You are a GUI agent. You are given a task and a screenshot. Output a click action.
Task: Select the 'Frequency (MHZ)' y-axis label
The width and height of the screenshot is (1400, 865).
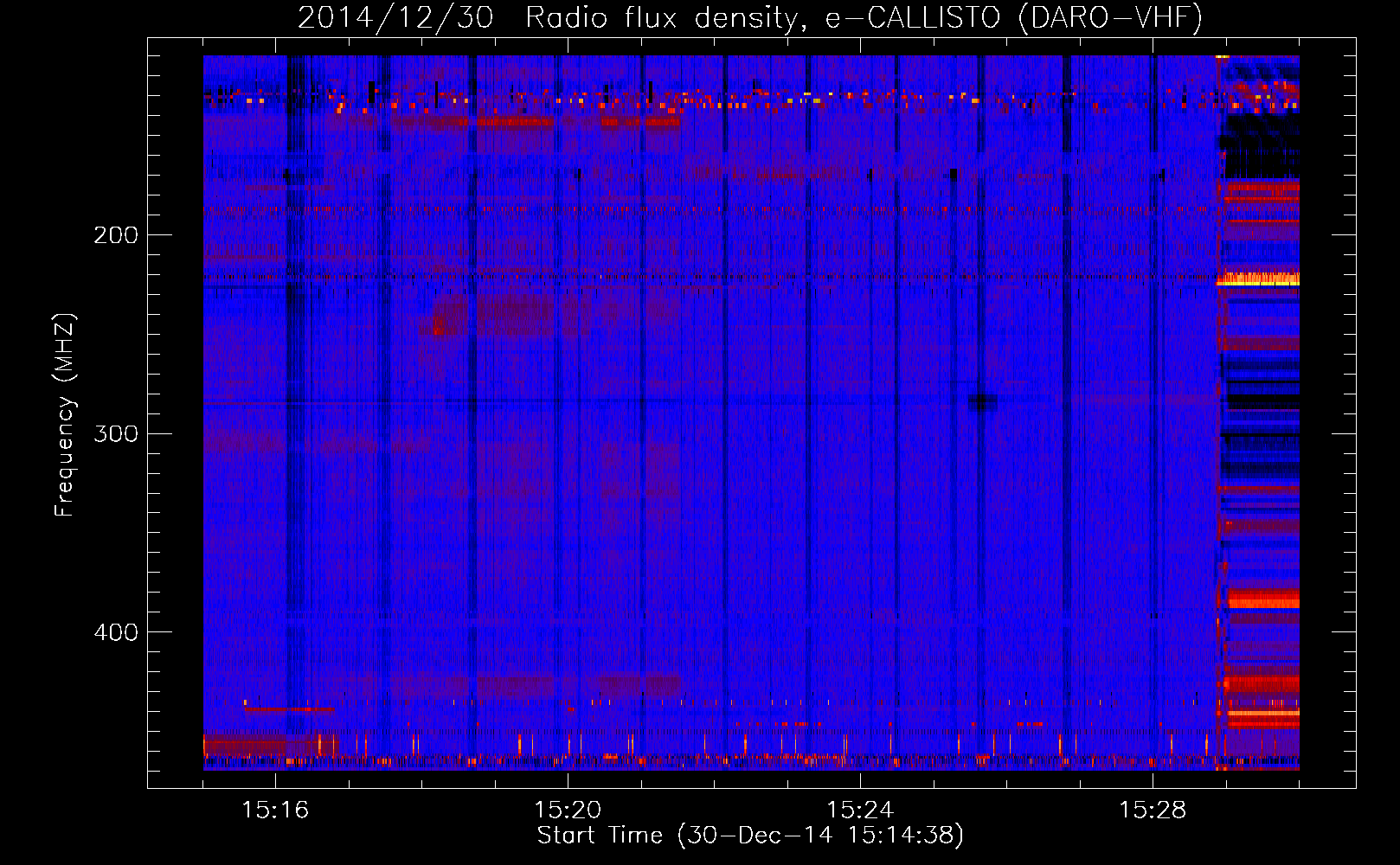click(65, 415)
